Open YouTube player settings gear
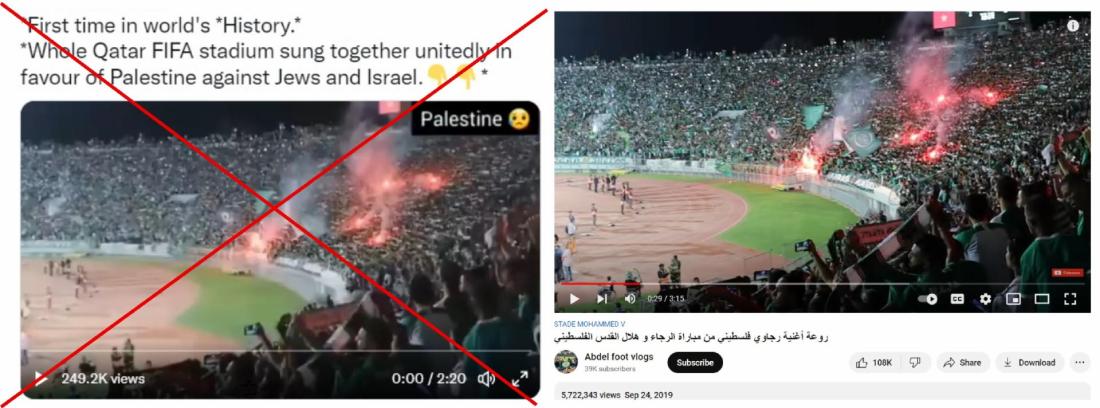 pos(986,299)
